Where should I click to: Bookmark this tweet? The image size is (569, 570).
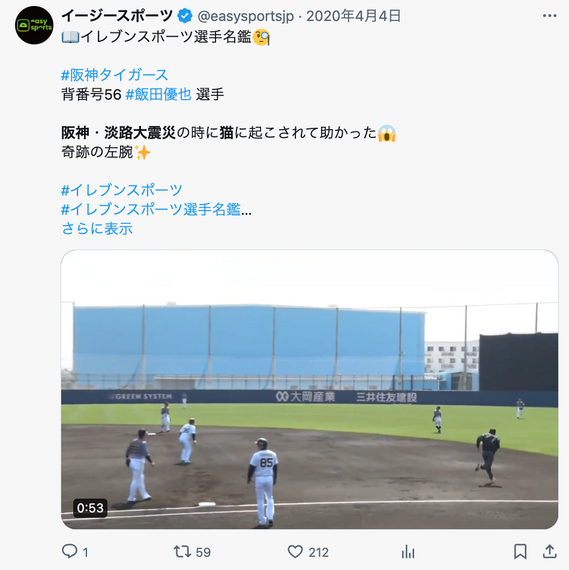click(520, 551)
